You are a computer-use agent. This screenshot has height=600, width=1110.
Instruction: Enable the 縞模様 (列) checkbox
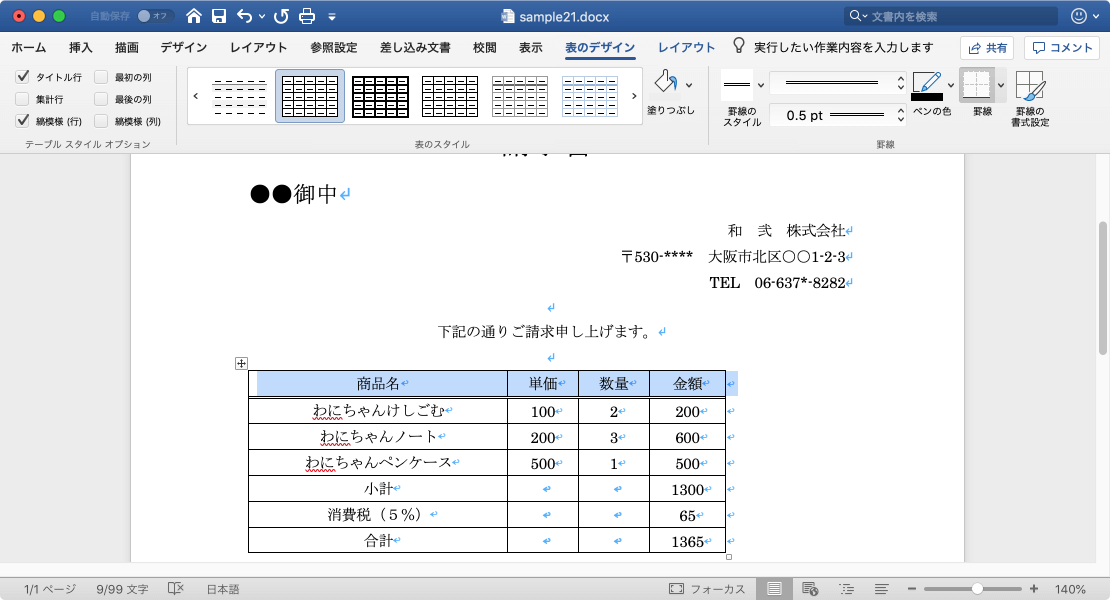[101, 121]
